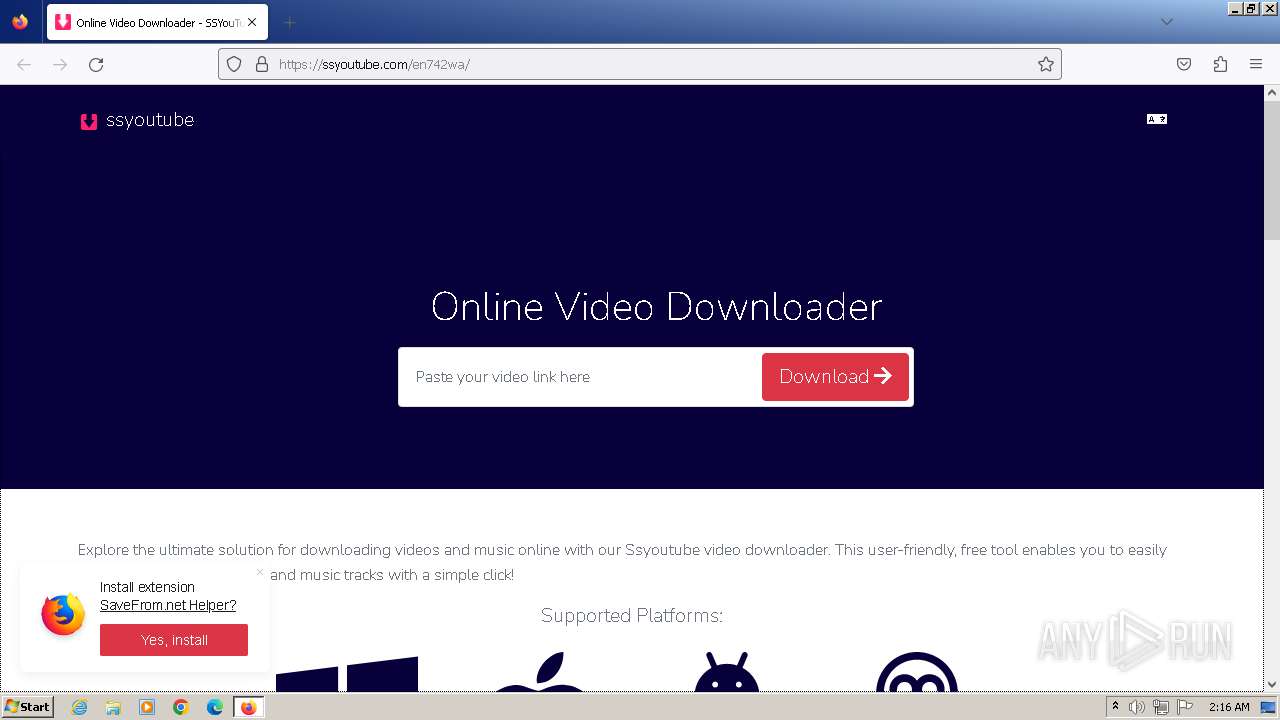Image resolution: width=1280 pixels, height=720 pixels.
Task: Select the Windows platform icon
Action: pyautogui.click(x=347, y=674)
